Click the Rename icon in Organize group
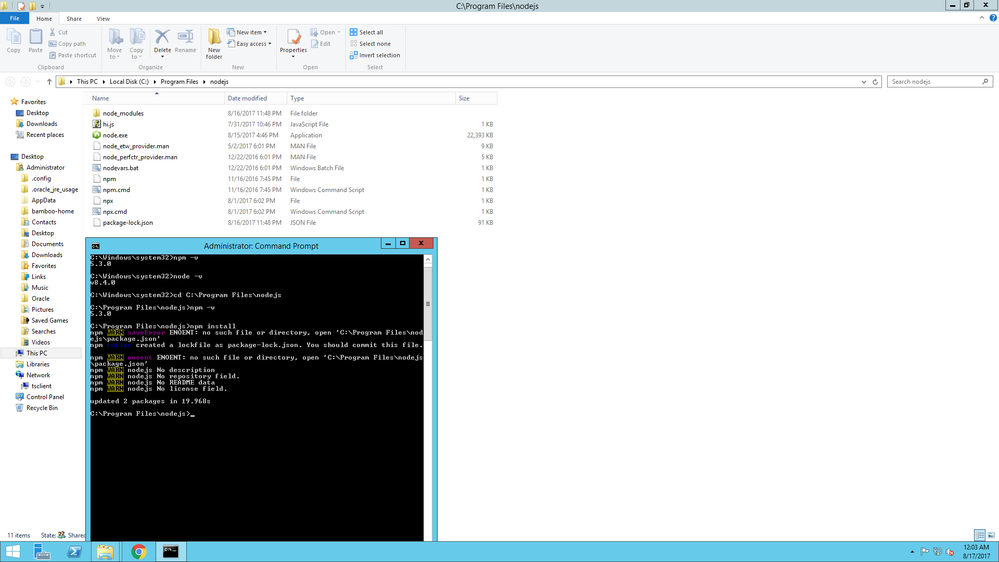 [x=185, y=42]
